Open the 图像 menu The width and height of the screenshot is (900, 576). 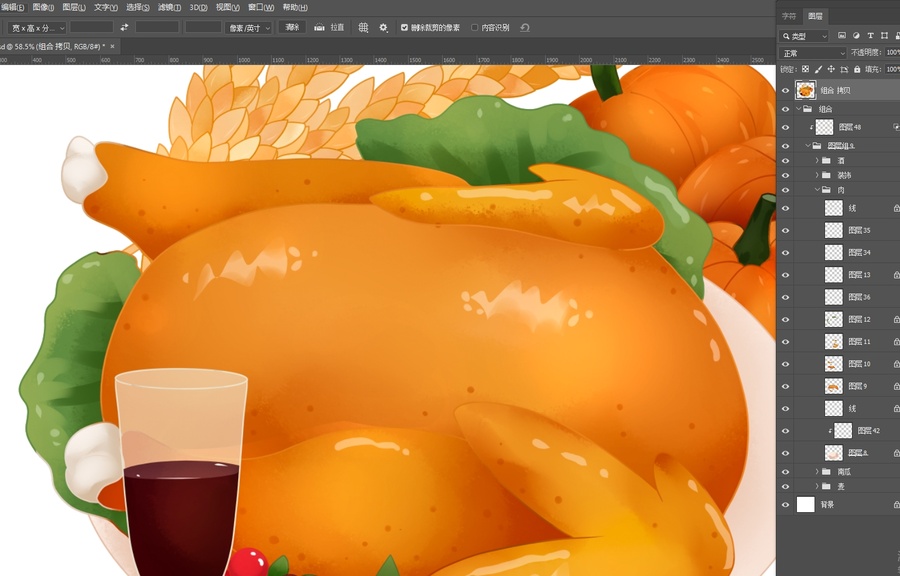point(43,7)
